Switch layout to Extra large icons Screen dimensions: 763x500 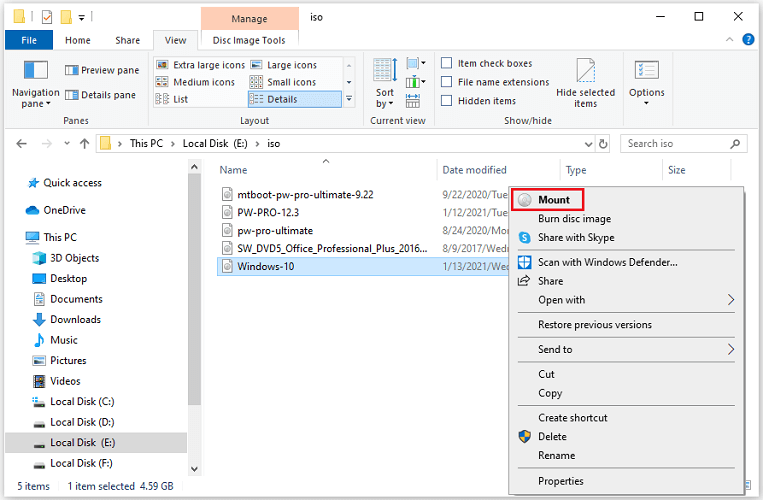click(200, 65)
